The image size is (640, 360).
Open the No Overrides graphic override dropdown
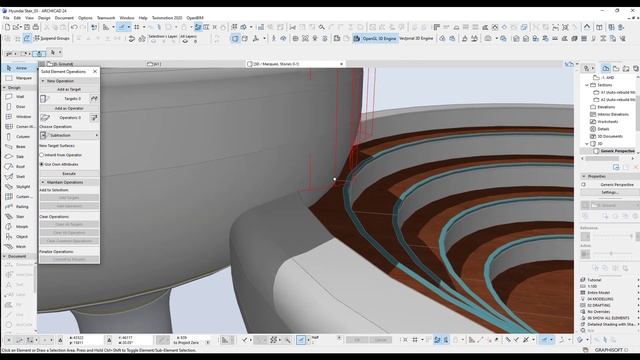[x=609, y=311]
